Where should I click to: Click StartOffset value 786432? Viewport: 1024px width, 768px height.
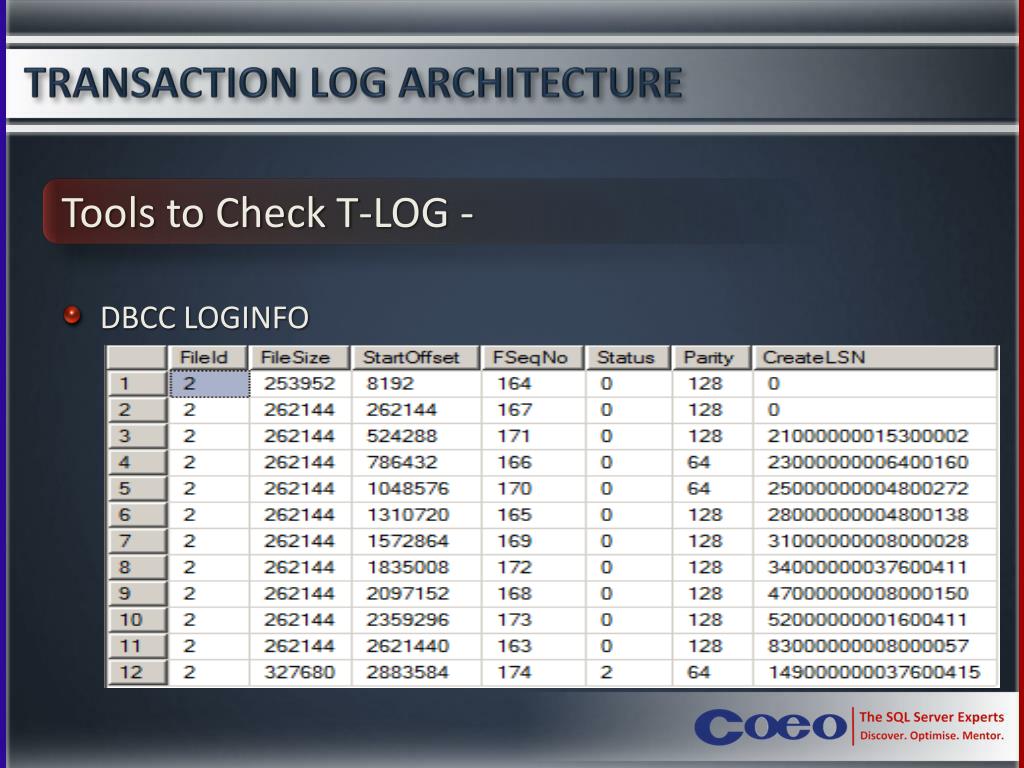click(x=402, y=462)
